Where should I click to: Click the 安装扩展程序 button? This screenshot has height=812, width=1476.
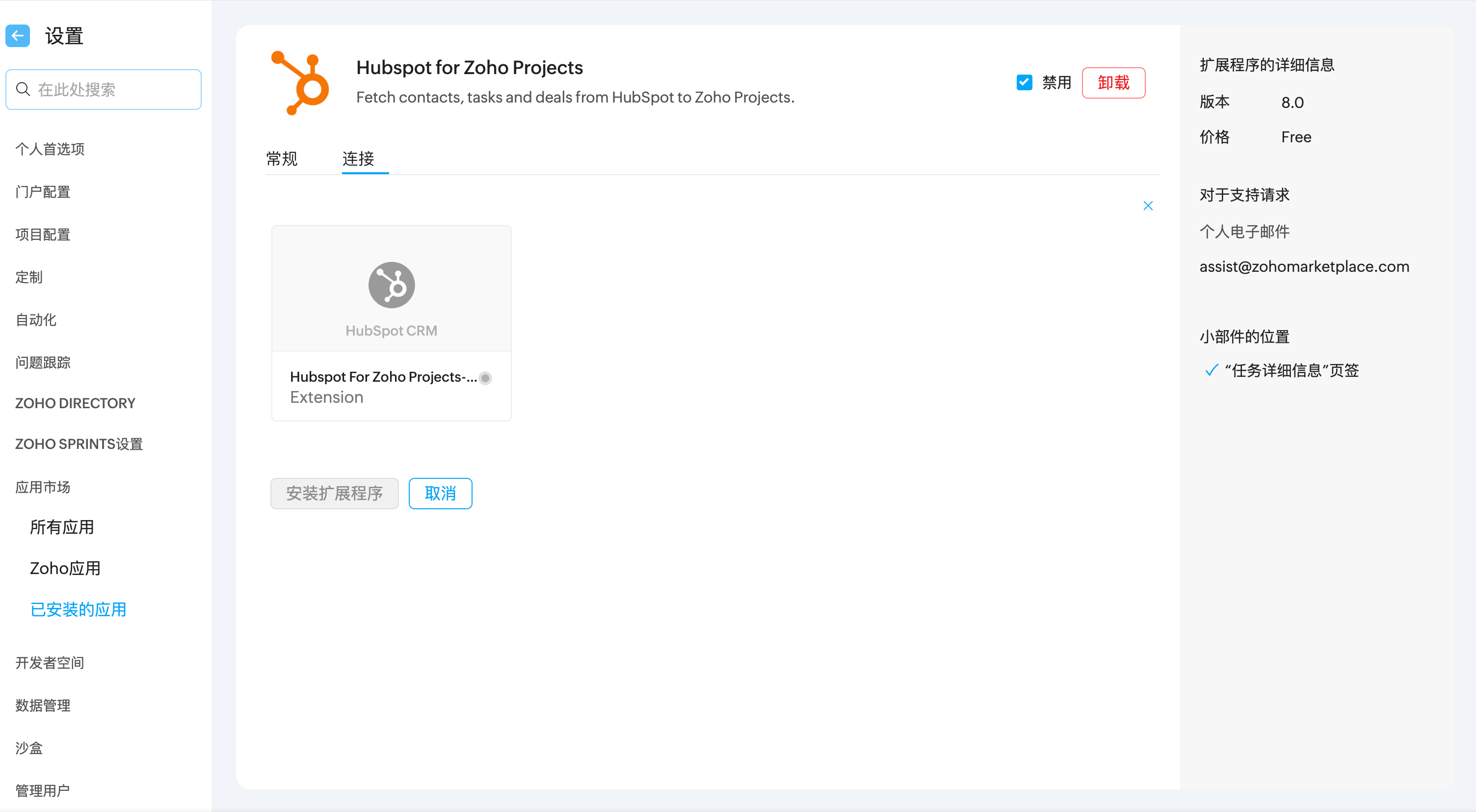(x=334, y=494)
